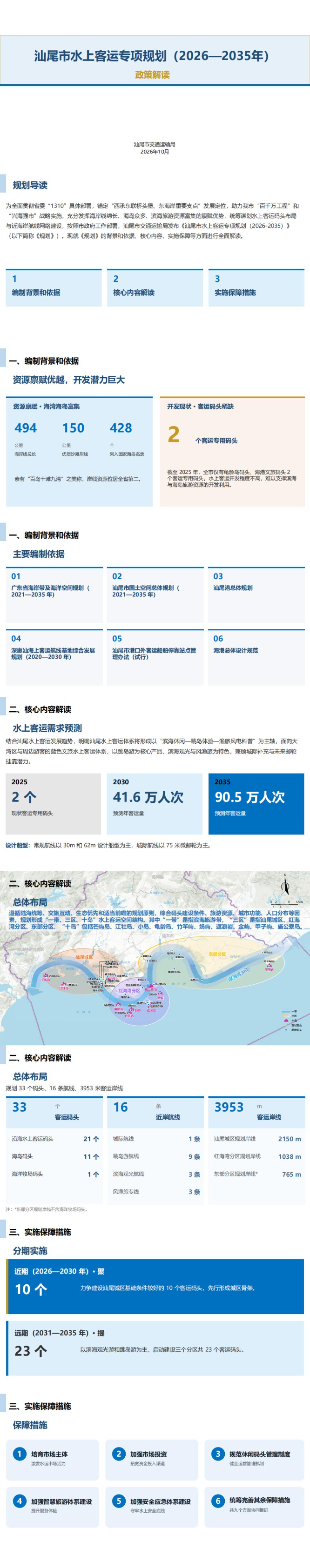310x1568 pixels.
Task: Click the 2025 现状客运专用码头 card
Action: pyautogui.click(x=54, y=803)
